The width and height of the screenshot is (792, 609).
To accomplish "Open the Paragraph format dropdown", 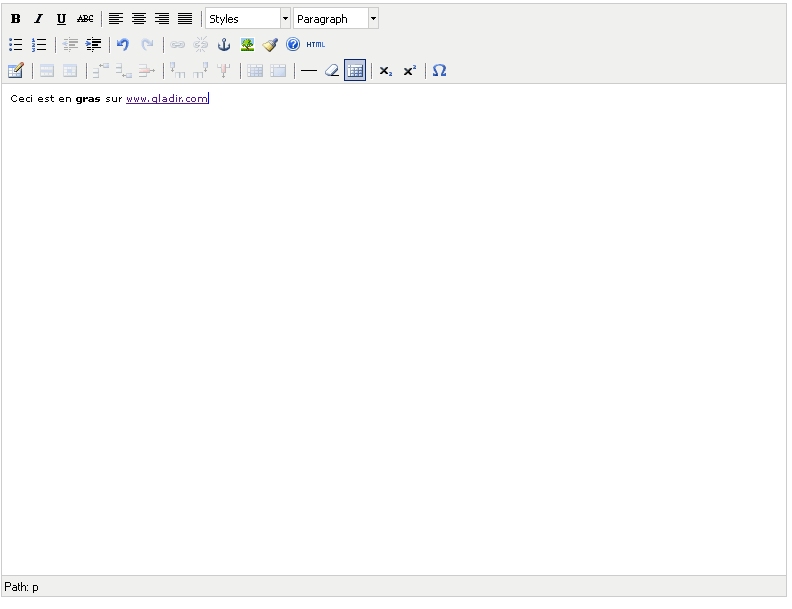I will pyautogui.click(x=335, y=19).
